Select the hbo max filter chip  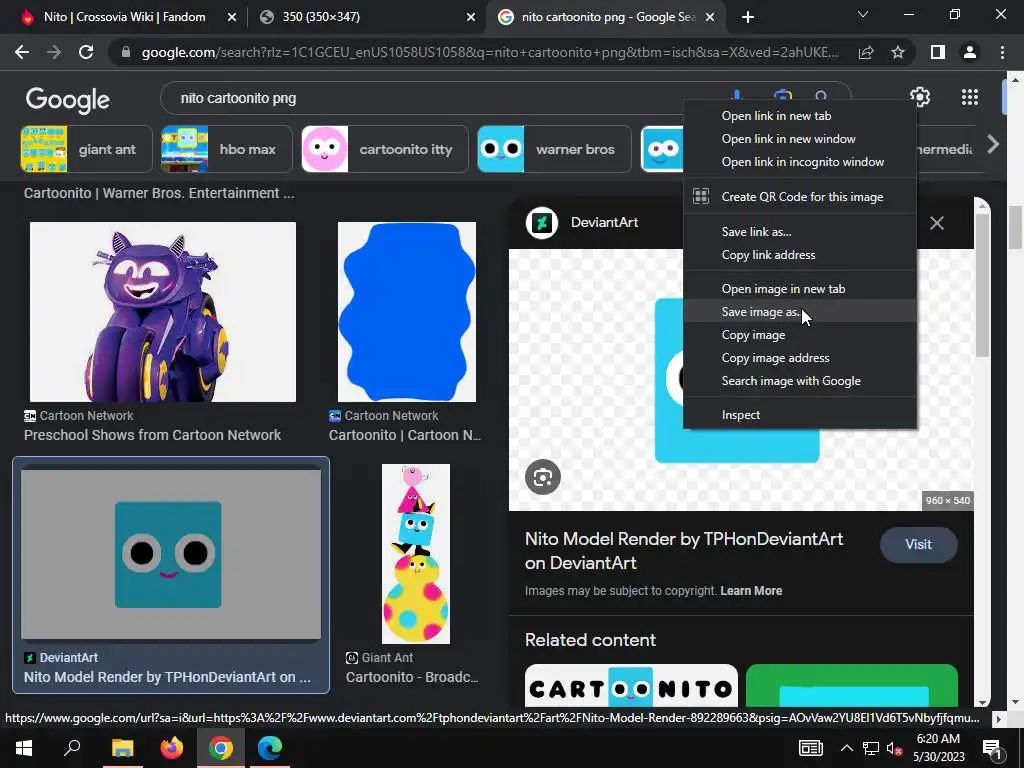227,149
